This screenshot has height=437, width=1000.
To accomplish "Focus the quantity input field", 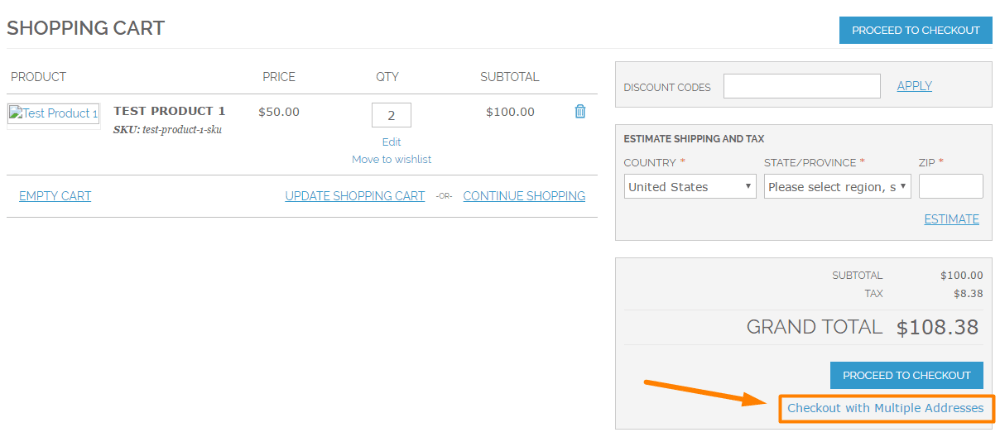I will (x=391, y=115).
